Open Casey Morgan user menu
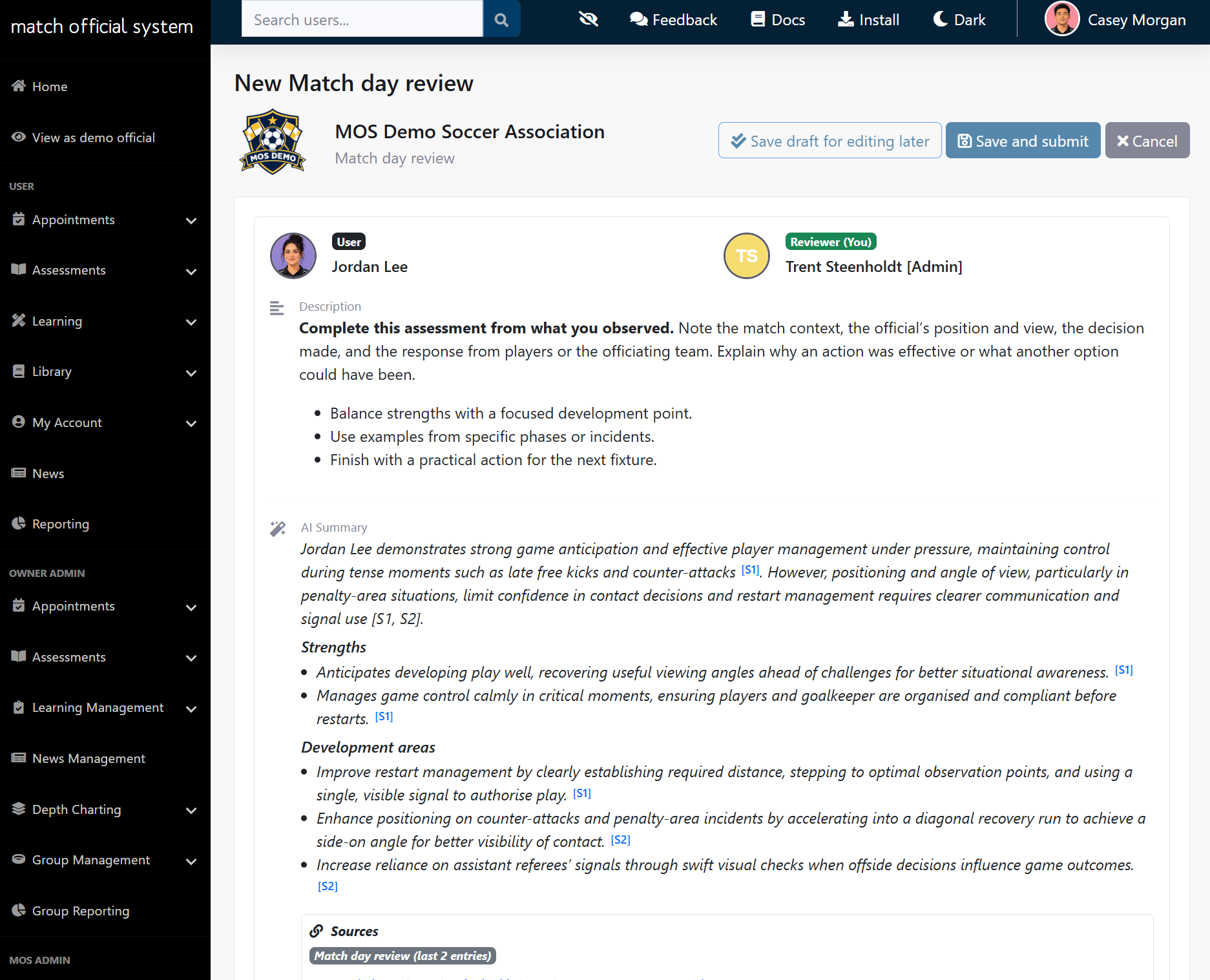Screen dimensions: 1210x980 coord(1115,19)
